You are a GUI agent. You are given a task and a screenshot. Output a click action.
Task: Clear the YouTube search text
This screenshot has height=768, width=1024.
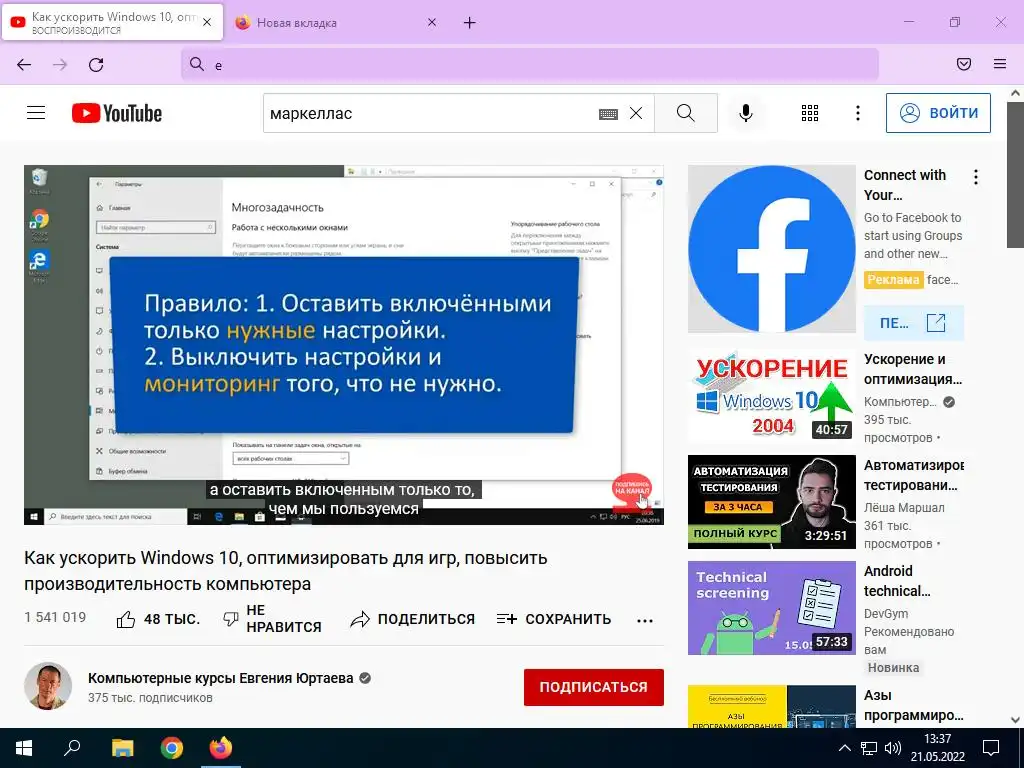635,114
